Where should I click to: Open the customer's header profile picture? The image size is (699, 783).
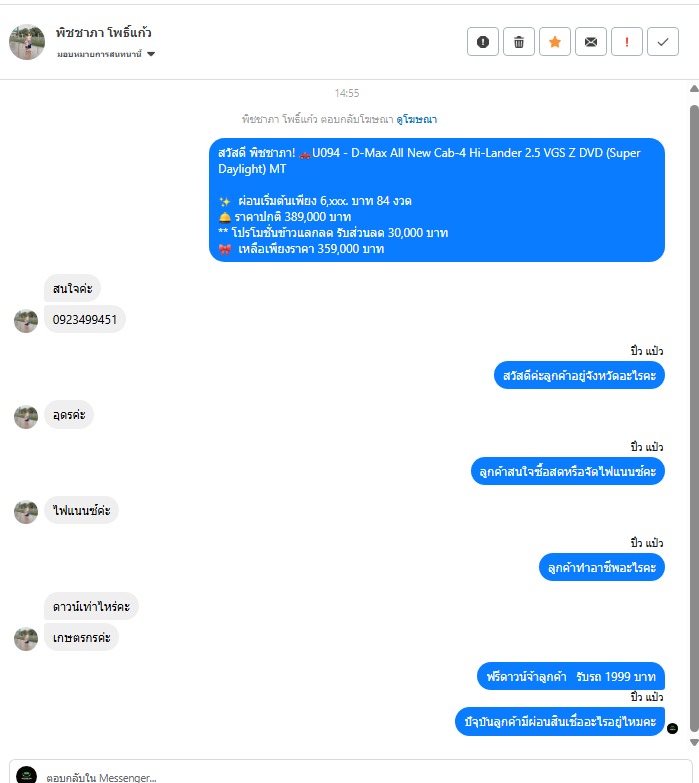tap(27, 42)
